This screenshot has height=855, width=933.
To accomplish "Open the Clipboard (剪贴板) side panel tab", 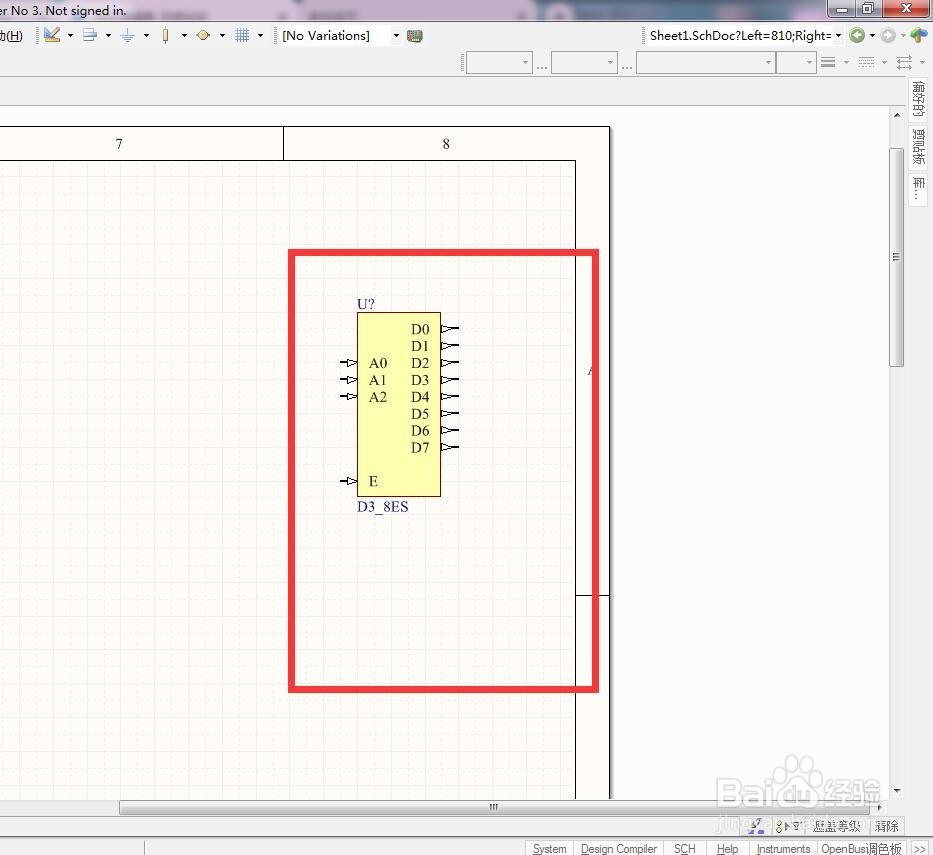I will click(918, 146).
